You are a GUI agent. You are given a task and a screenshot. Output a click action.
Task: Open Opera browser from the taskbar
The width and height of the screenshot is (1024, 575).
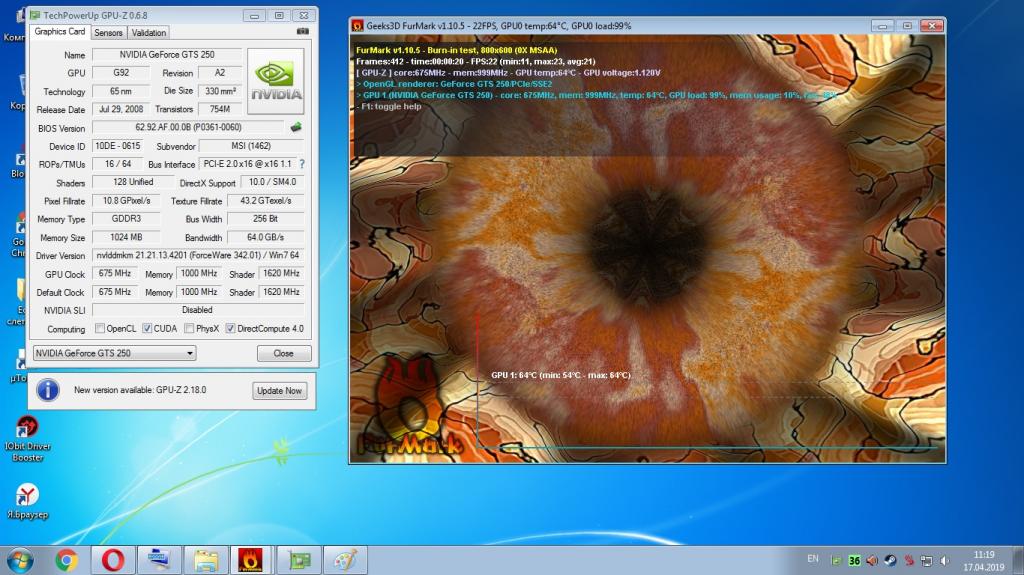pos(113,561)
